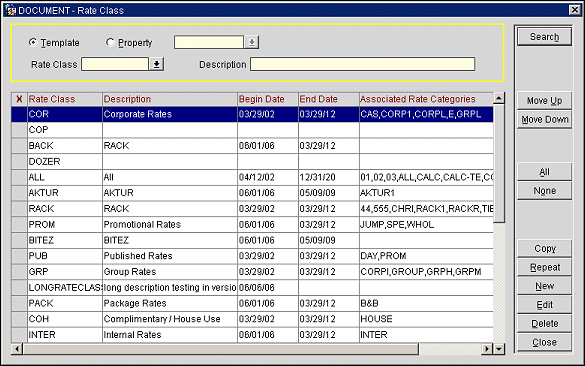Viewport: 585px width, 366px height.
Task: Click the Move Down button
Action: 544,119
